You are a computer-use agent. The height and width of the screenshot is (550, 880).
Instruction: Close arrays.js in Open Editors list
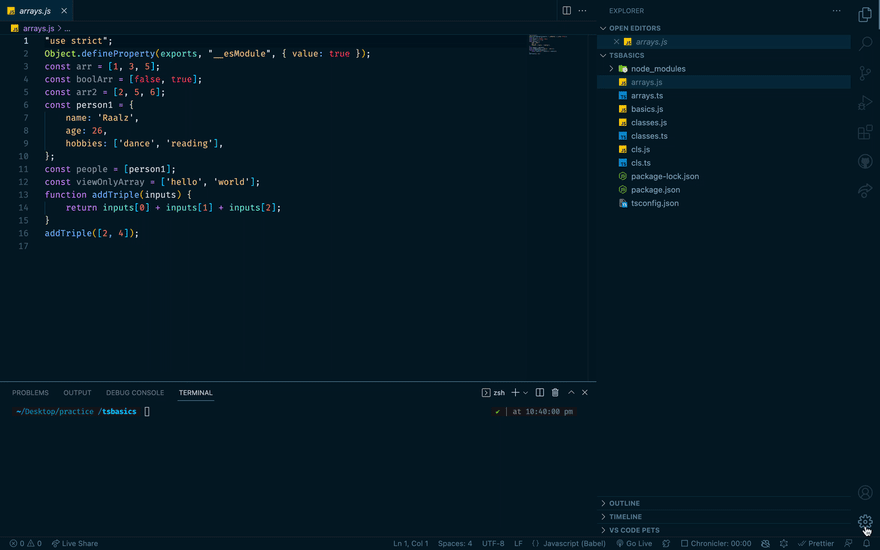point(616,42)
